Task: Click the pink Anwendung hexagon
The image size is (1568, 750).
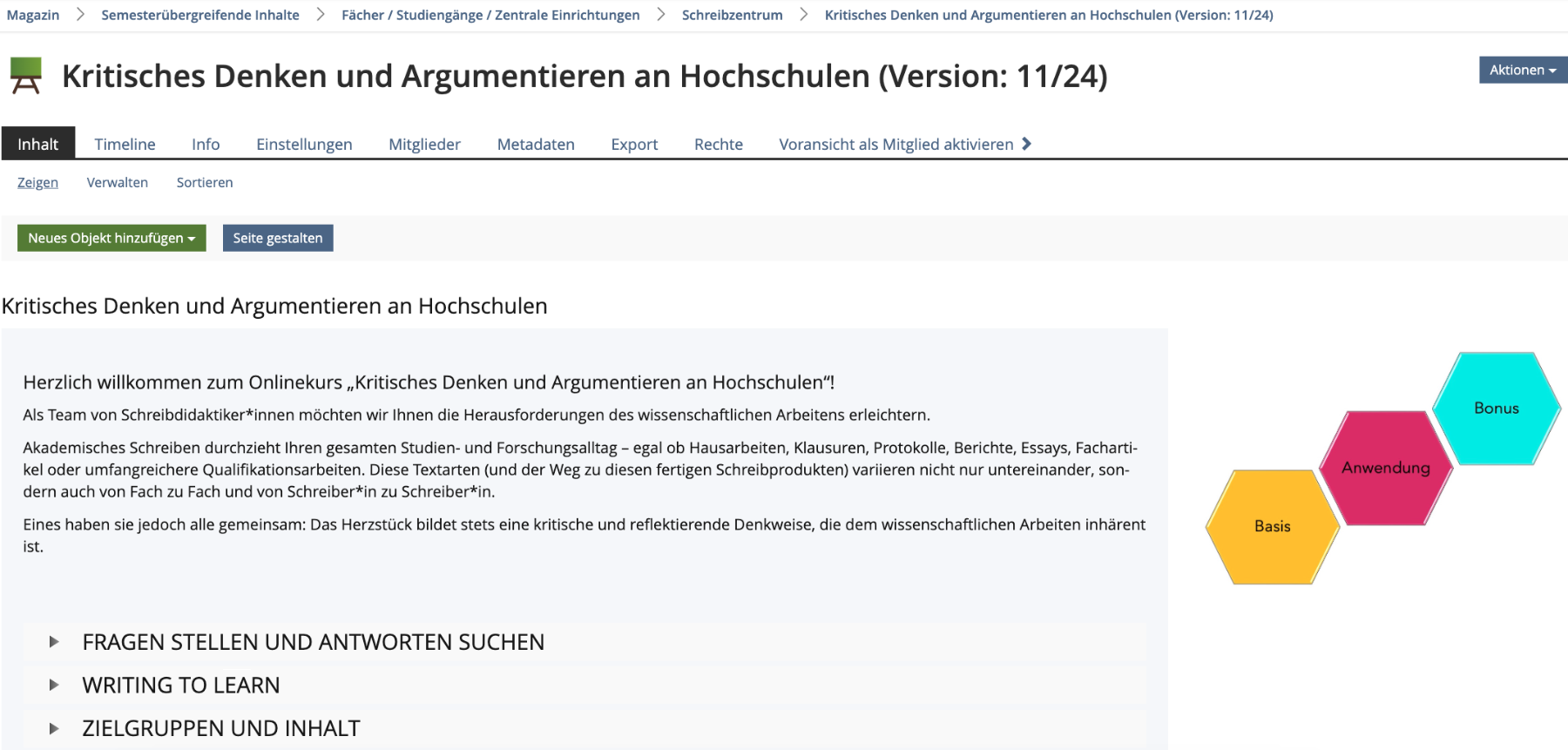Action: click(1385, 468)
